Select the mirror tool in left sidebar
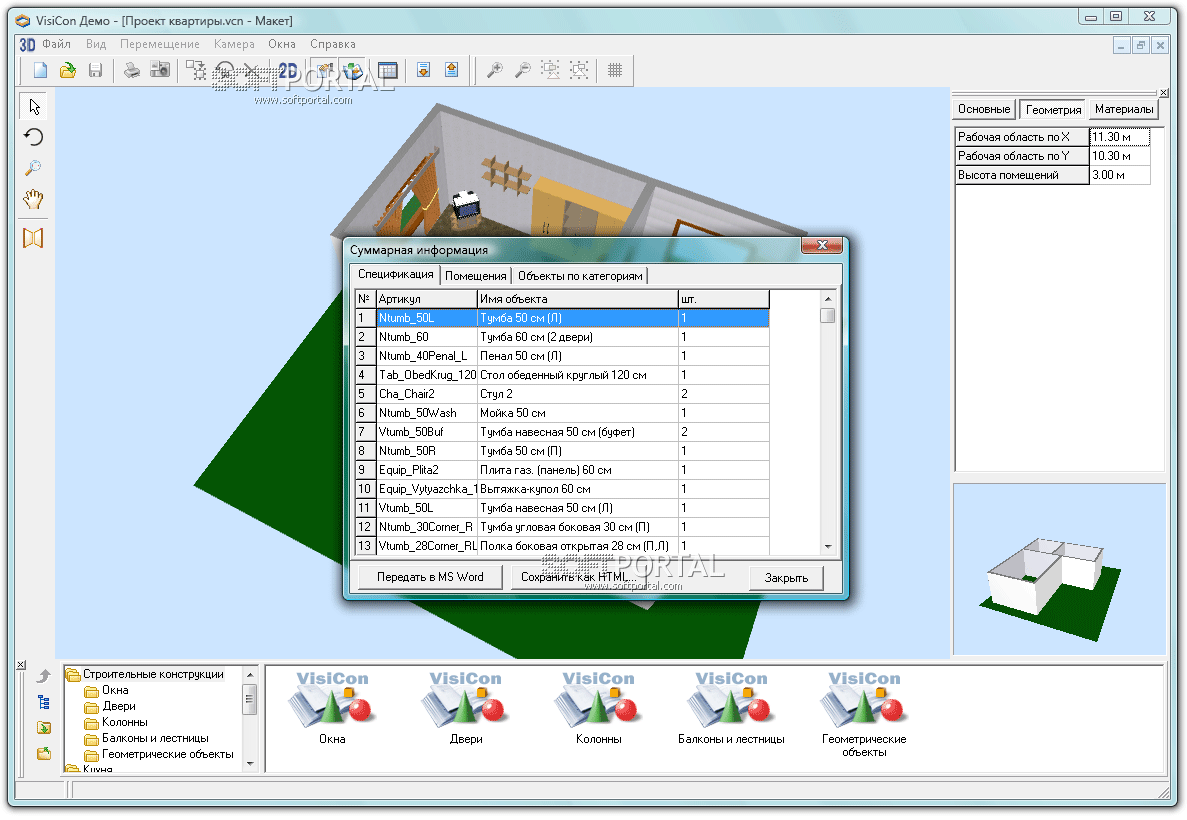Image resolution: width=1187 pixels, height=820 pixels. [33, 238]
